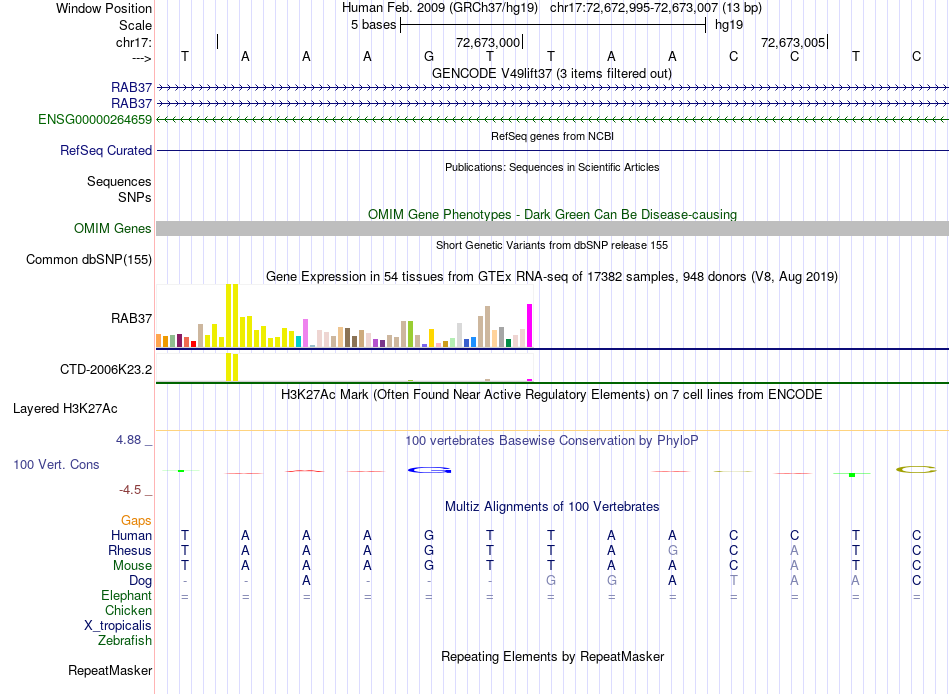Click the Chicken species label
Image resolution: width=950 pixels, height=694 pixels.
point(128,610)
